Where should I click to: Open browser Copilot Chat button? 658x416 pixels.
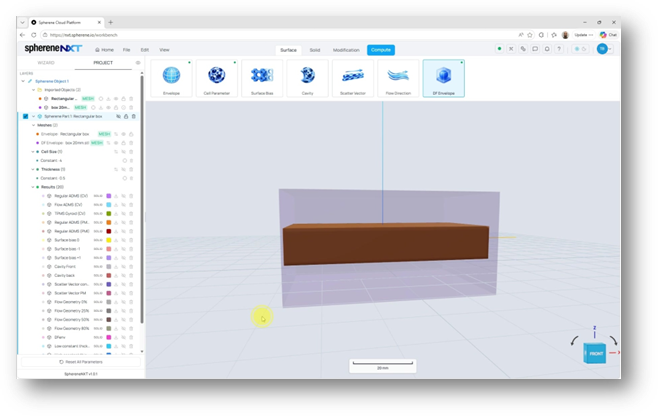(x=608, y=35)
